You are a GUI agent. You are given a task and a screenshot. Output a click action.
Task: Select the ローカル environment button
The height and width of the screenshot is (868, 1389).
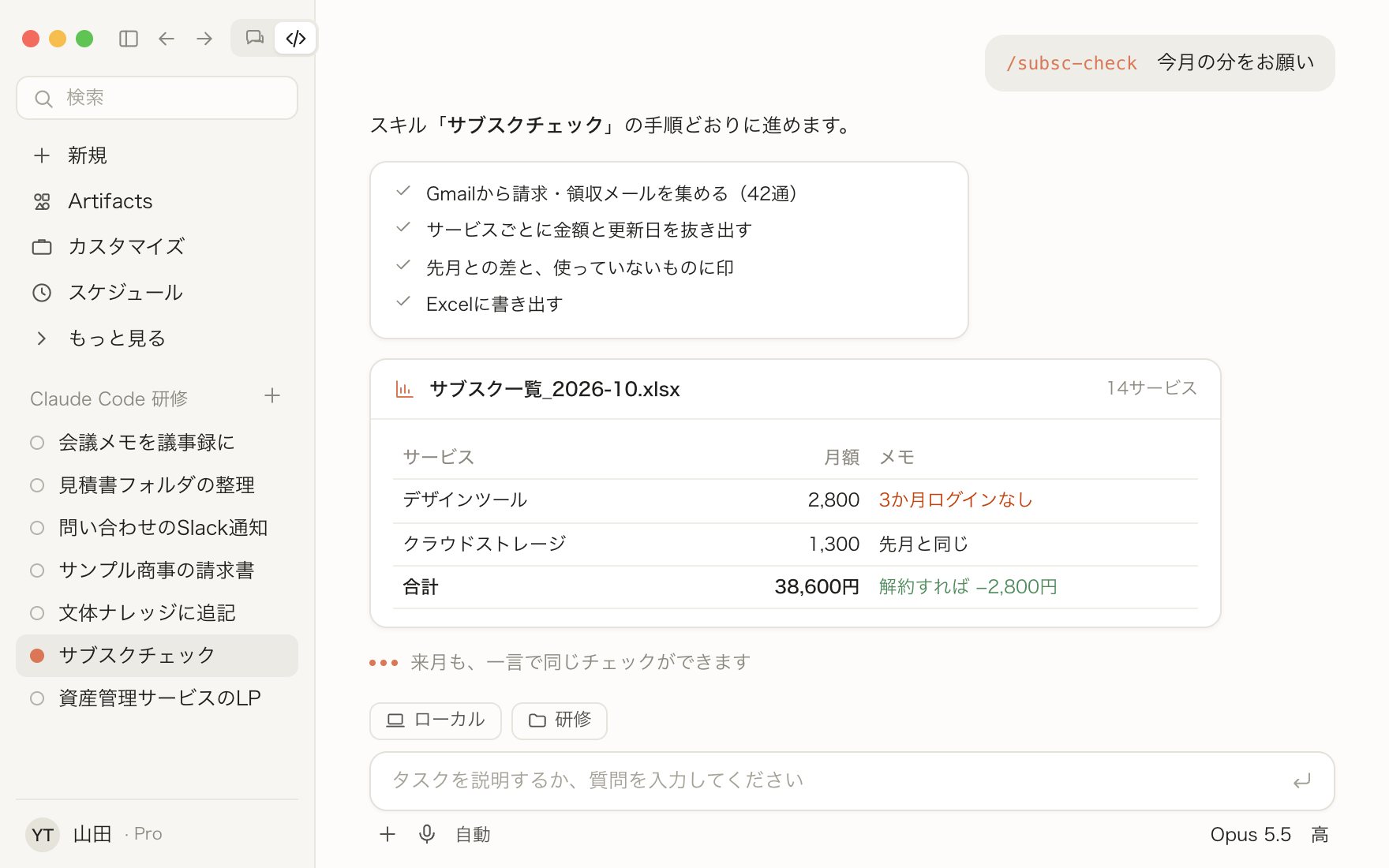(436, 720)
